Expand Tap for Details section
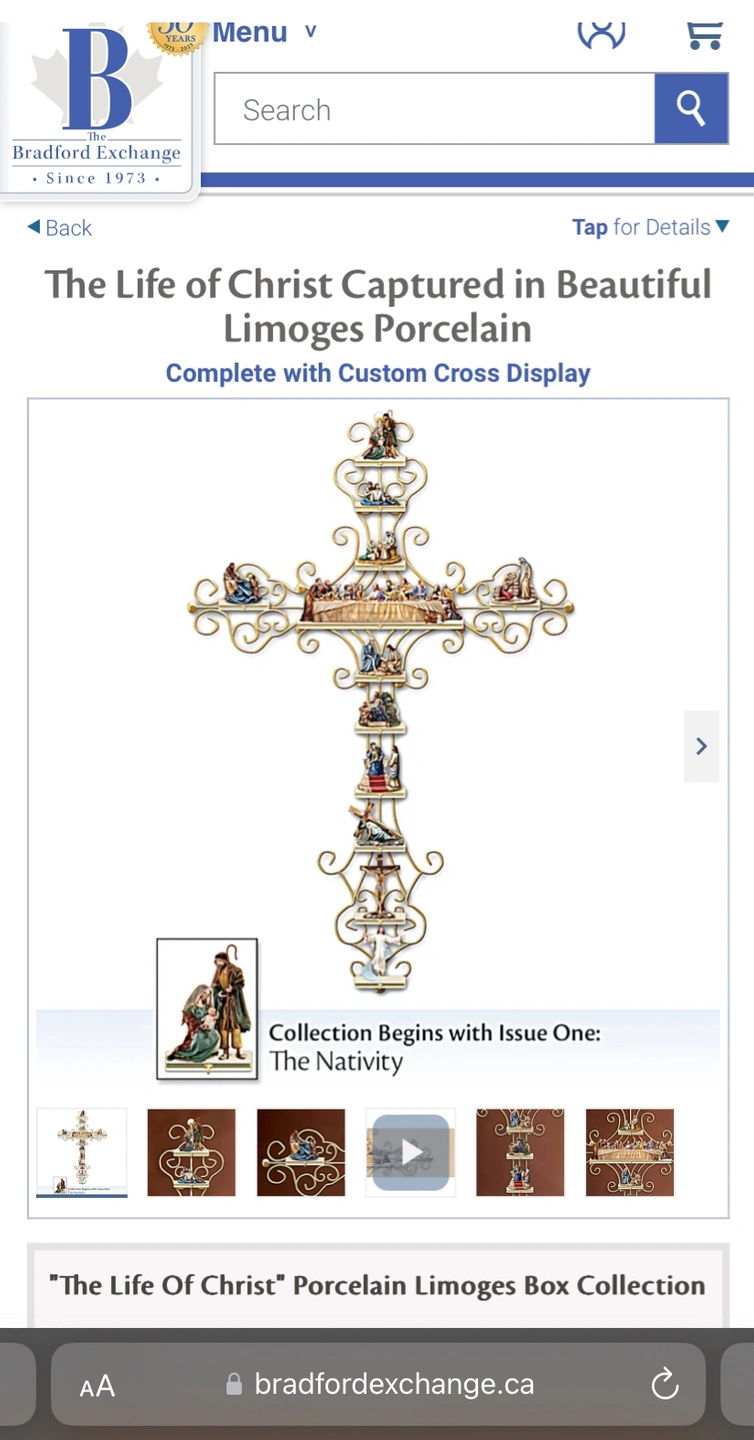This screenshot has width=754, height=1440. [651, 227]
